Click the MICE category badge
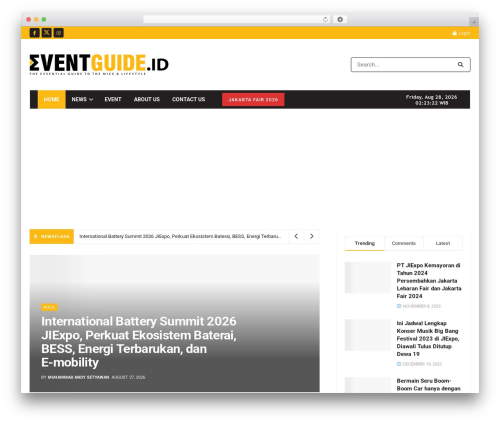Viewport: 500px width, 423px height. point(49,307)
